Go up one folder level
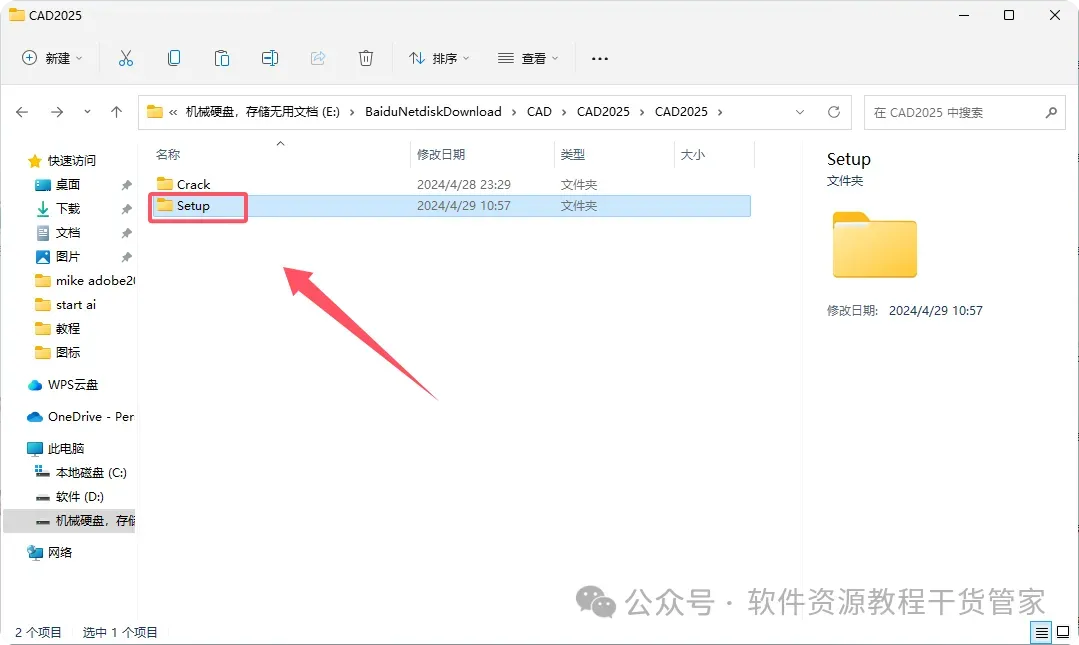 coord(116,112)
